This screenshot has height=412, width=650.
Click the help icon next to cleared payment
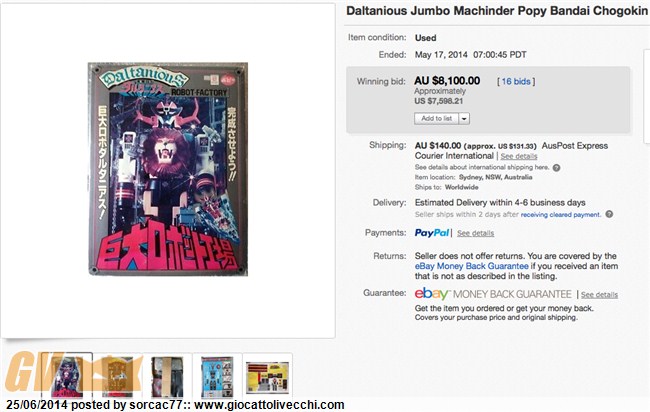coord(609,214)
